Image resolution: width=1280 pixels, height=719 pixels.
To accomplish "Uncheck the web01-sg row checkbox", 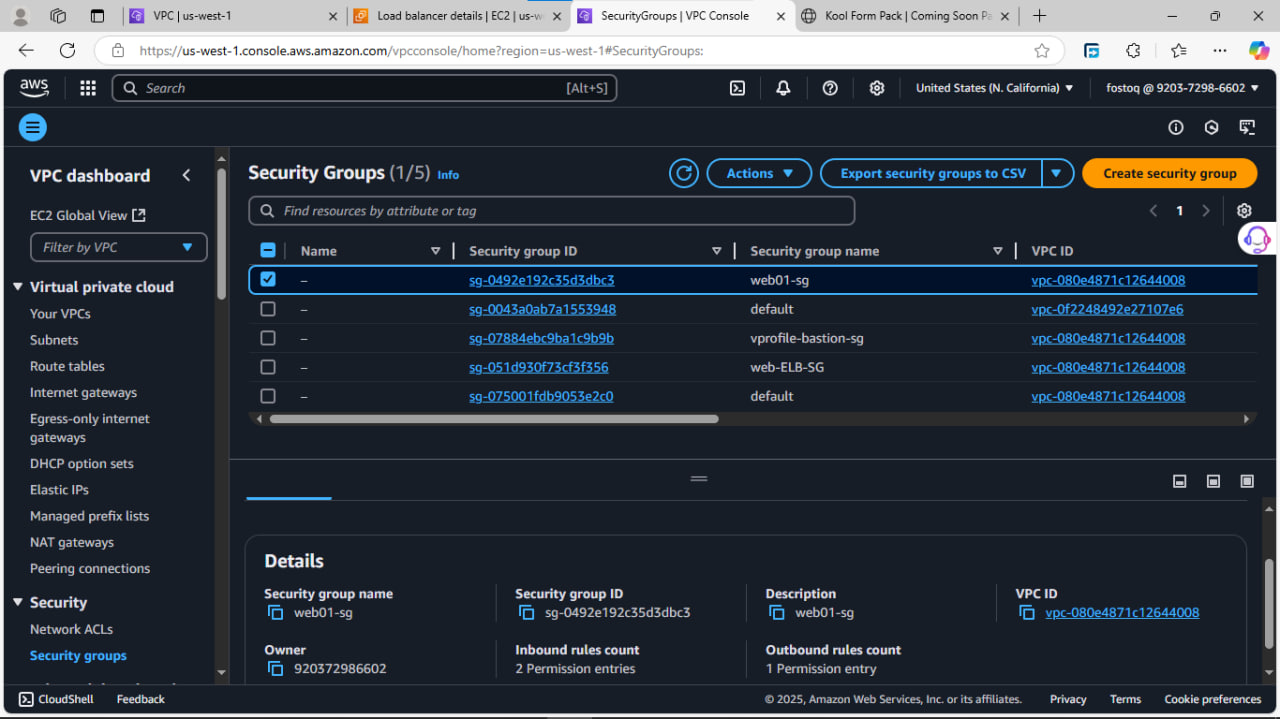I will coord(268,280).
